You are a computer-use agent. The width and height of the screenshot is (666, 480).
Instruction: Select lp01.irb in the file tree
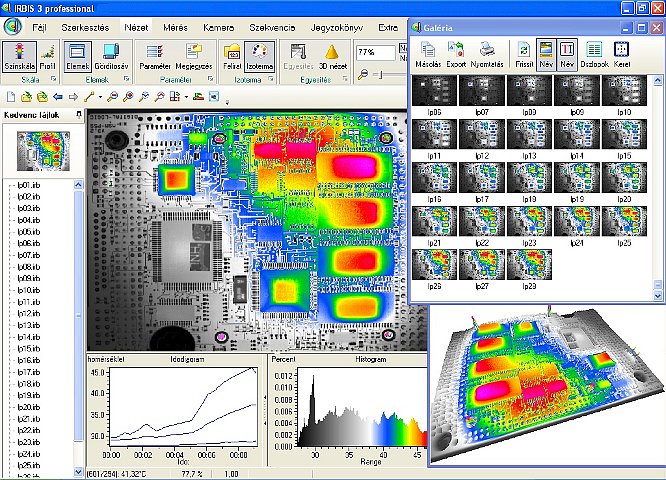point(28,185)
